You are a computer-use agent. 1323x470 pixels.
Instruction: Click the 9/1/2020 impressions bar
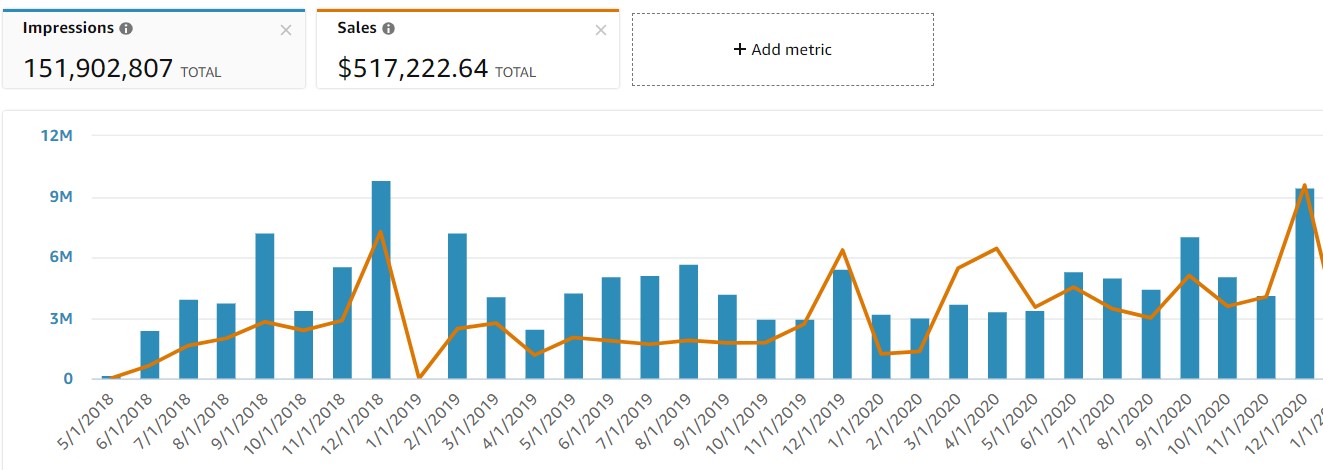pyautogui.click(x=1189, y=308)
